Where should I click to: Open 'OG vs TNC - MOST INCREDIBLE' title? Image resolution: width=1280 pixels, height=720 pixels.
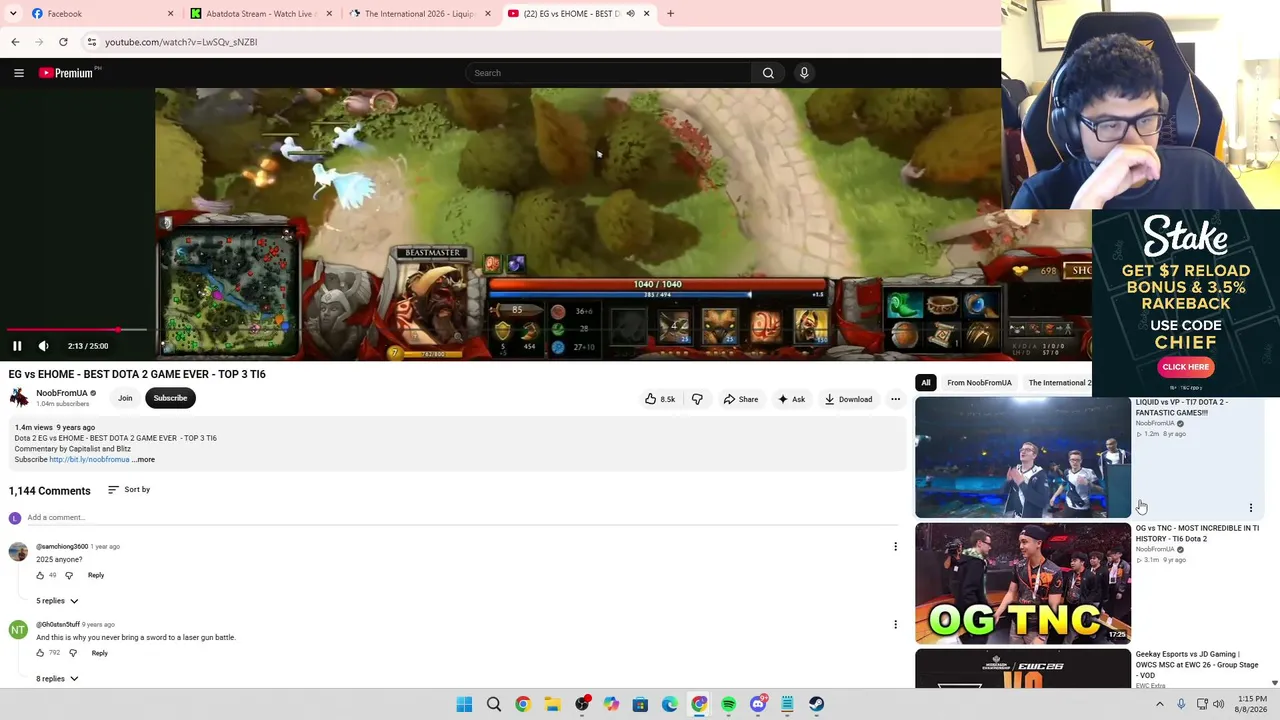coord(1197,533)
